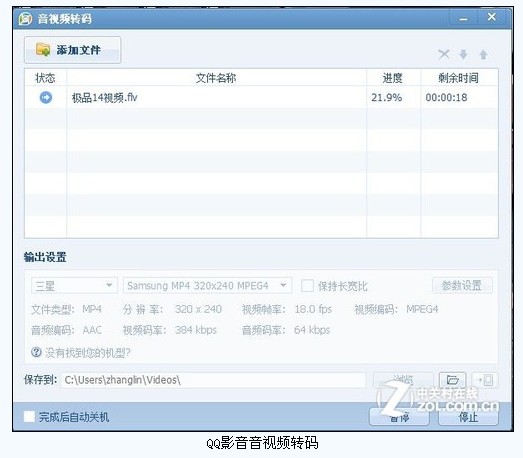Click the 添加文件 button
523x458 pixels.
click(x=72, y=50)
